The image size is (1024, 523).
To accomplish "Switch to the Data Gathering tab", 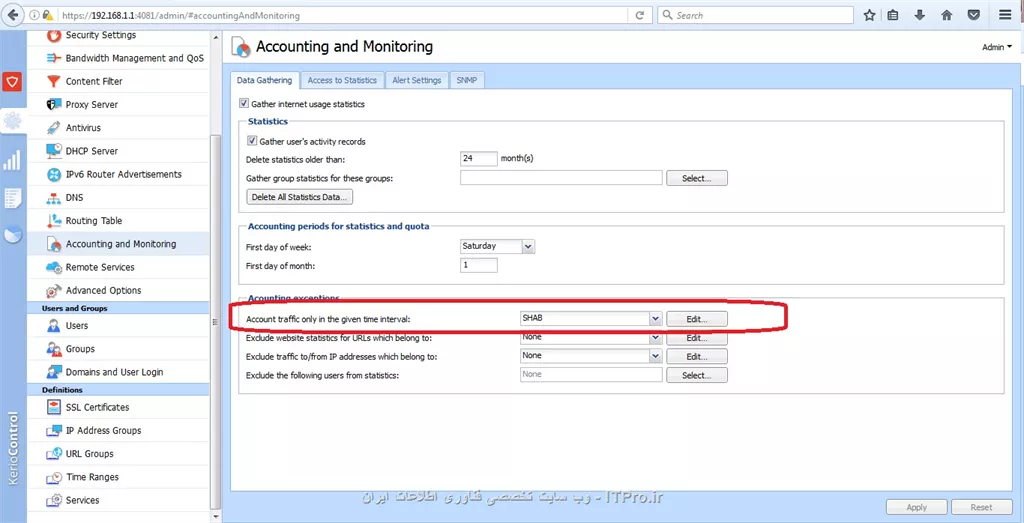I will tap(264, 80).
